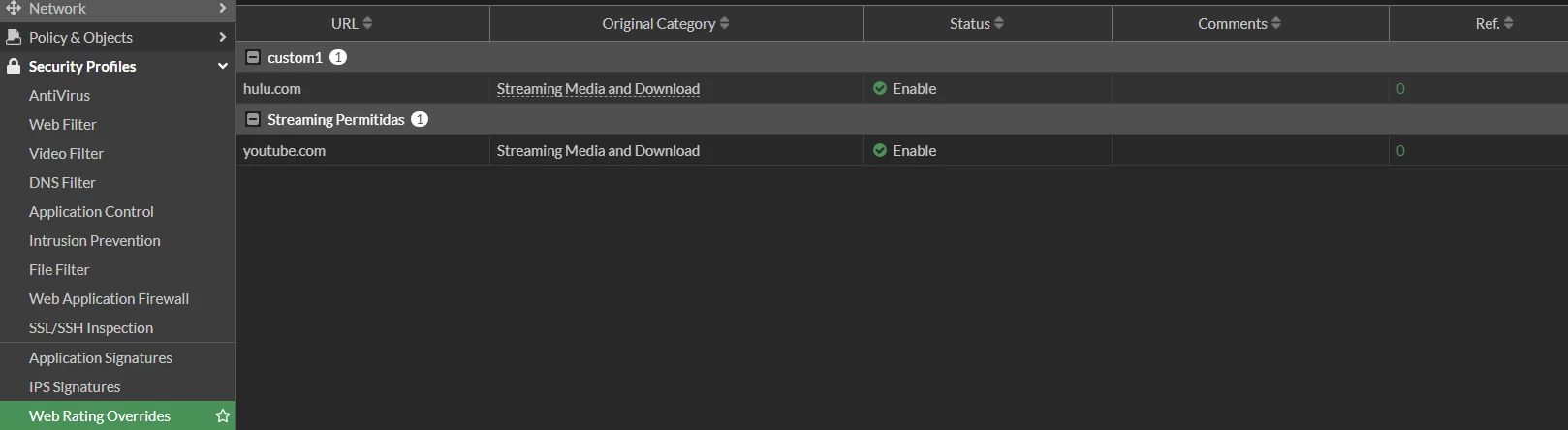Viewport: 1568px width, 430px height.
Task: Click the Status column sort arrows
Action: coord(999,23)
